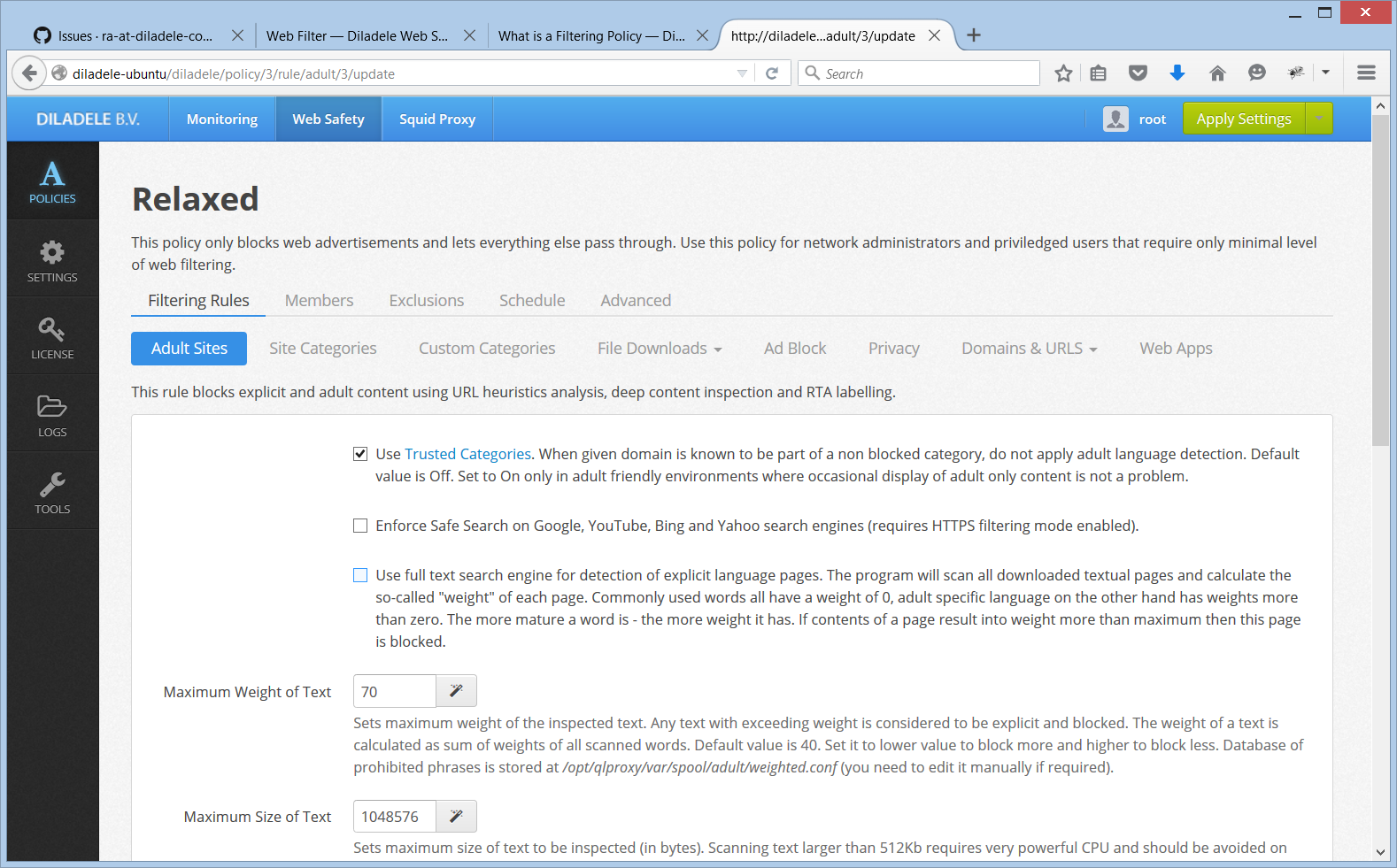The width and height of the screenshot is (1397, 868).
Task: Close the Web Filter Diladele tab
Action: [469, 35]
